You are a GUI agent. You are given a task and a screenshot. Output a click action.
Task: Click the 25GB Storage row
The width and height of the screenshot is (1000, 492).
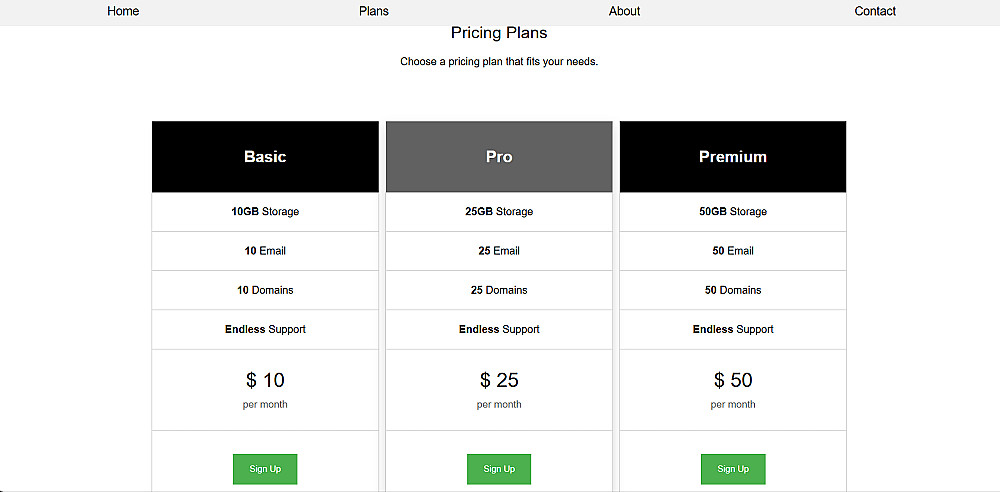pyautogui.click(x=499, y=212)
